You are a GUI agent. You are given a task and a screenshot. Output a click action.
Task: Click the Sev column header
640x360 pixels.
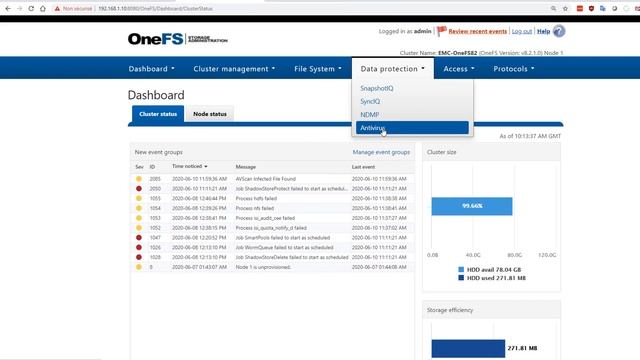139,167
